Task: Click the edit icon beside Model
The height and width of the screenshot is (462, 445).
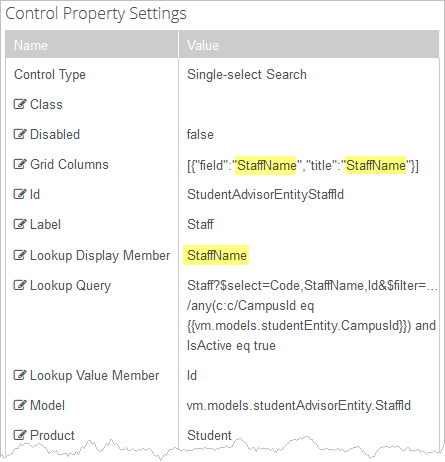Action: tap(20, 405)
